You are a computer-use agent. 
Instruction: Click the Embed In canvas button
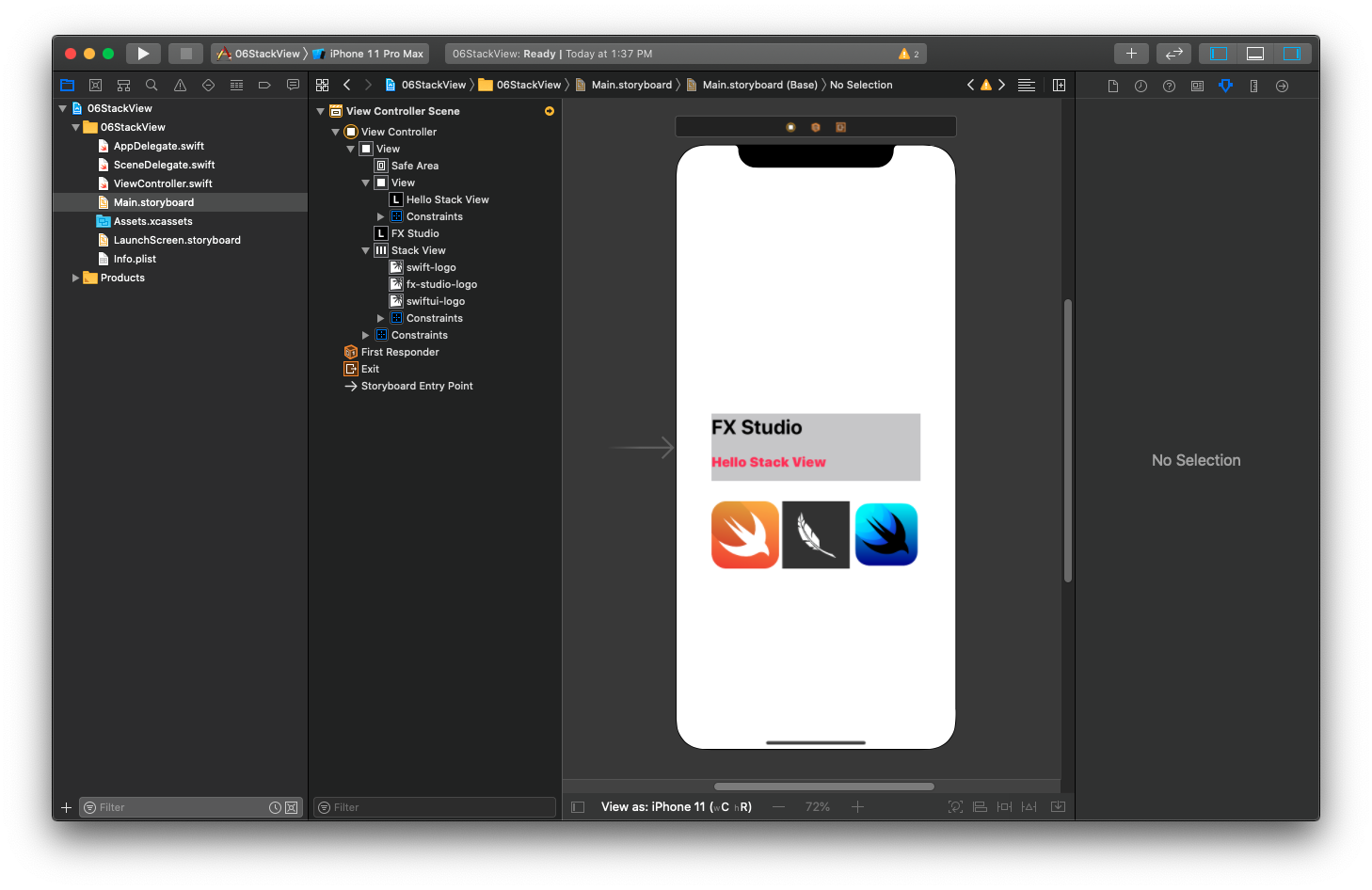(x=1058, y=807)
